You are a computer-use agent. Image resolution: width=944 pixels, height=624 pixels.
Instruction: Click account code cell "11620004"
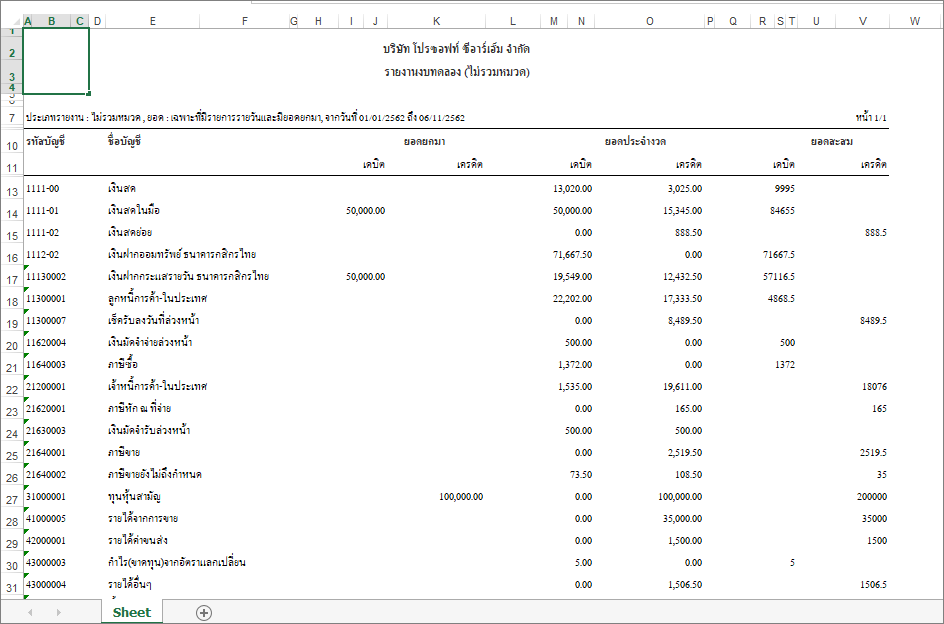(x=46, y=343)
